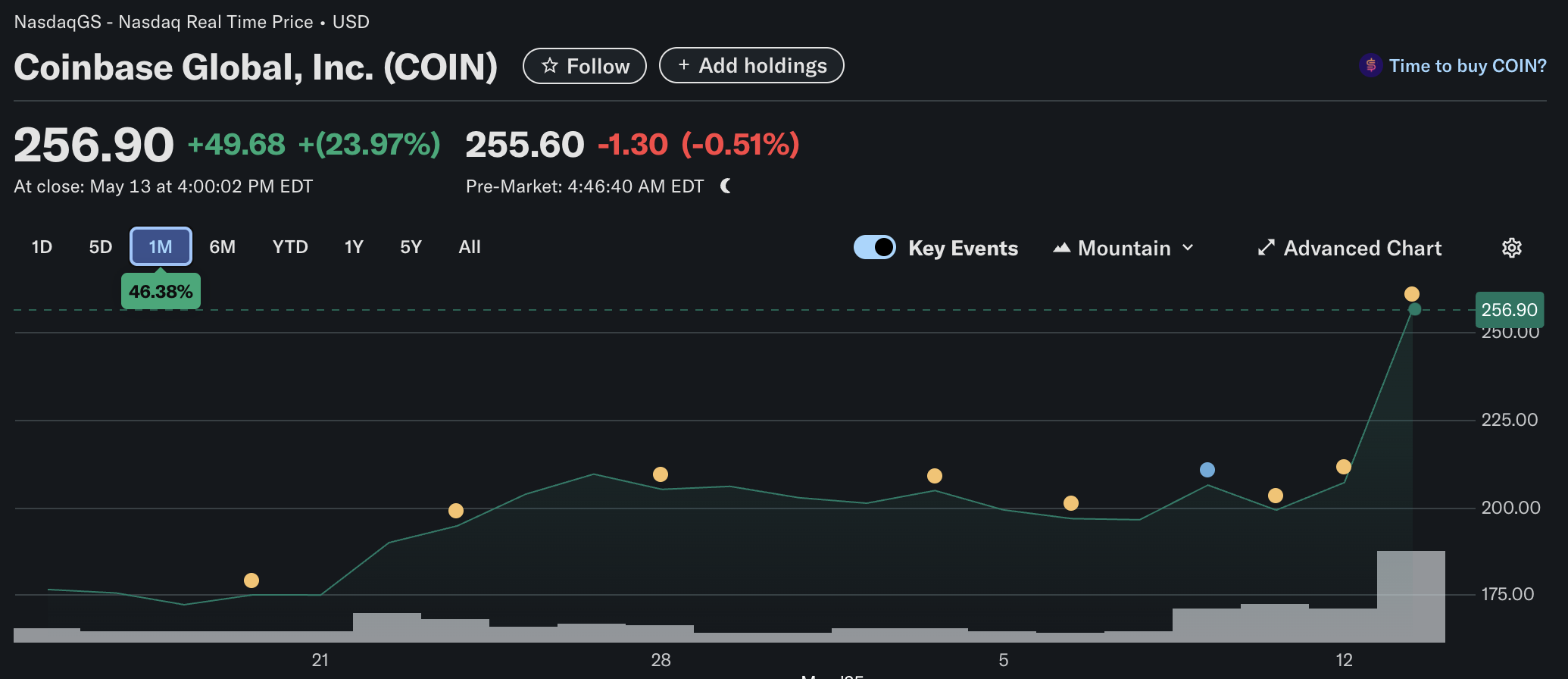This screenshot has width=1568, height=679.
Task: Select the 1M time range
Action: [161, 247]
